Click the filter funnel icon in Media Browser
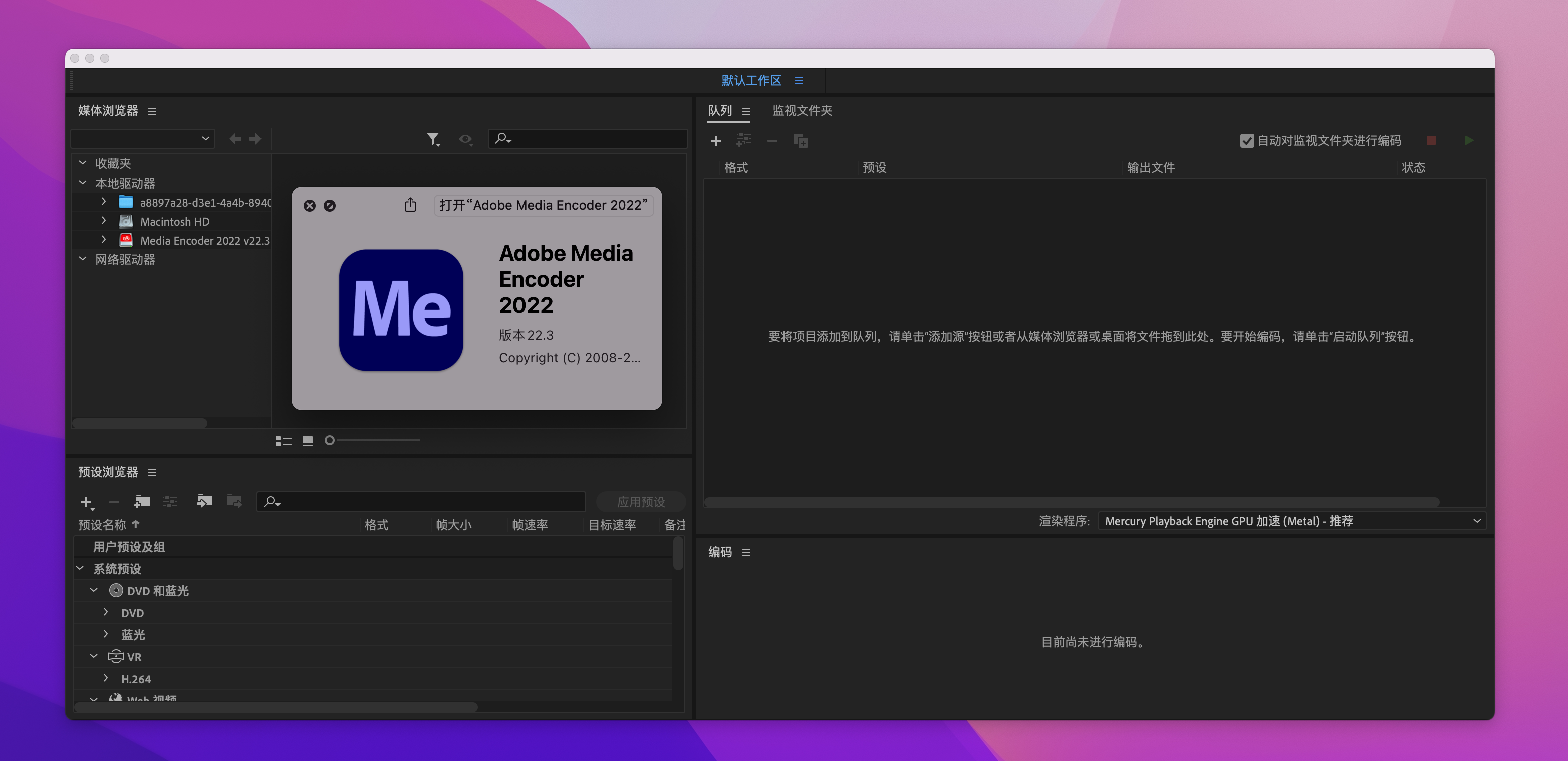Viewport: 1568px width, 761px height. coord(433,139)
